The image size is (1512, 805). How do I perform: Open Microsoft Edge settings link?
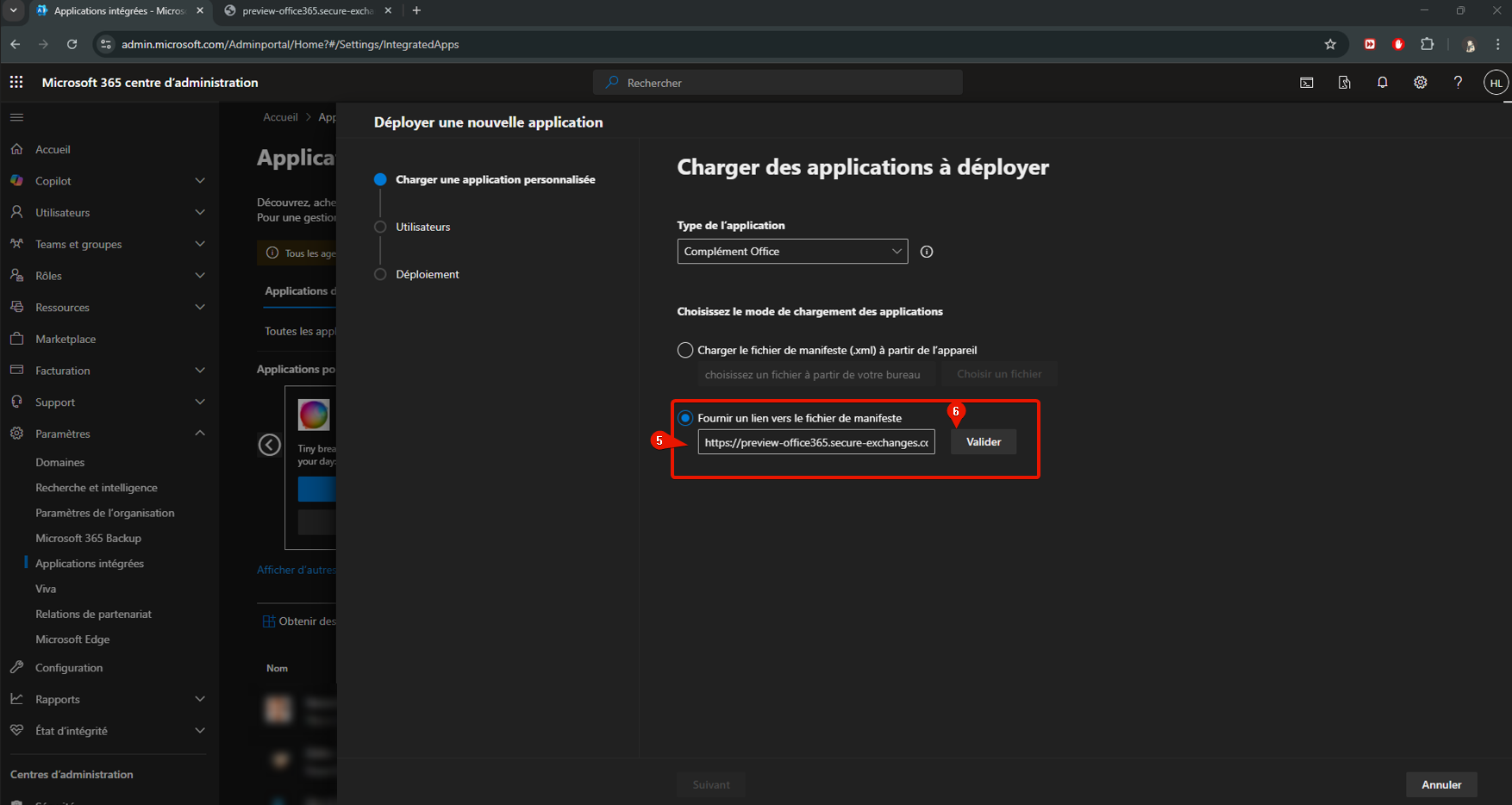[72, 640]
